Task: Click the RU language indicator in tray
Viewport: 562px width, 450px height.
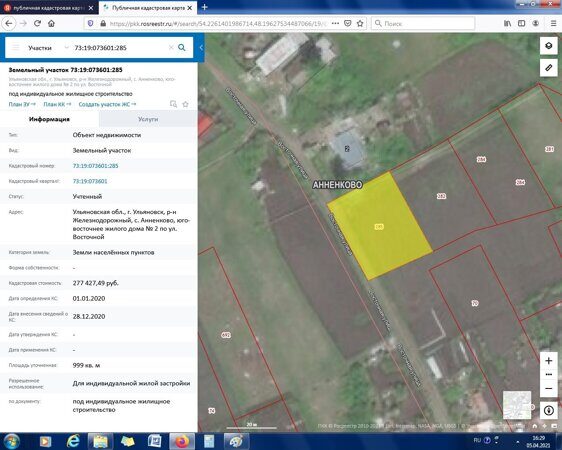Action: click(477, 440)
